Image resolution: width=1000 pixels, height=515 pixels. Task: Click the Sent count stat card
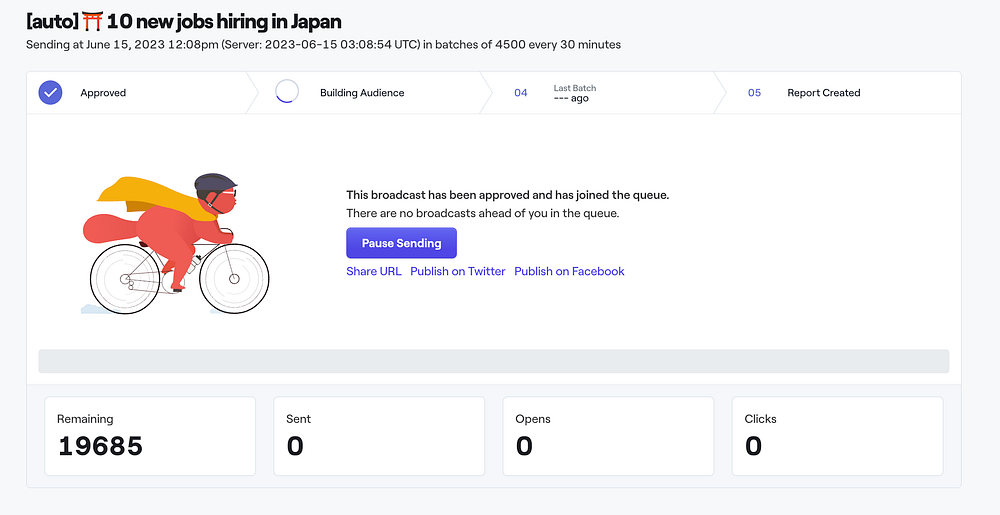[x=379, y=436]
